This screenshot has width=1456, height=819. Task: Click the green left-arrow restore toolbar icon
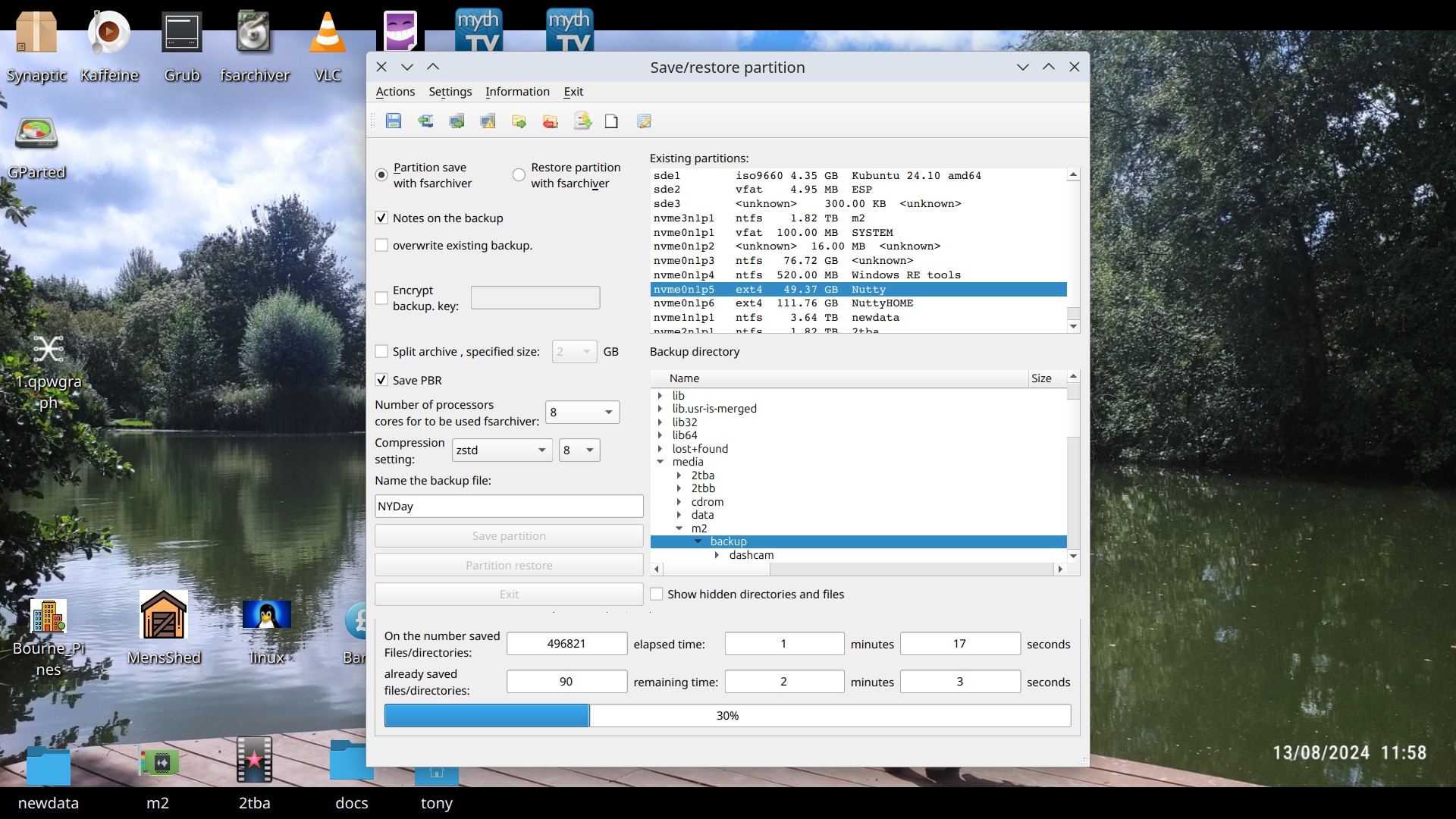point(425,121)
